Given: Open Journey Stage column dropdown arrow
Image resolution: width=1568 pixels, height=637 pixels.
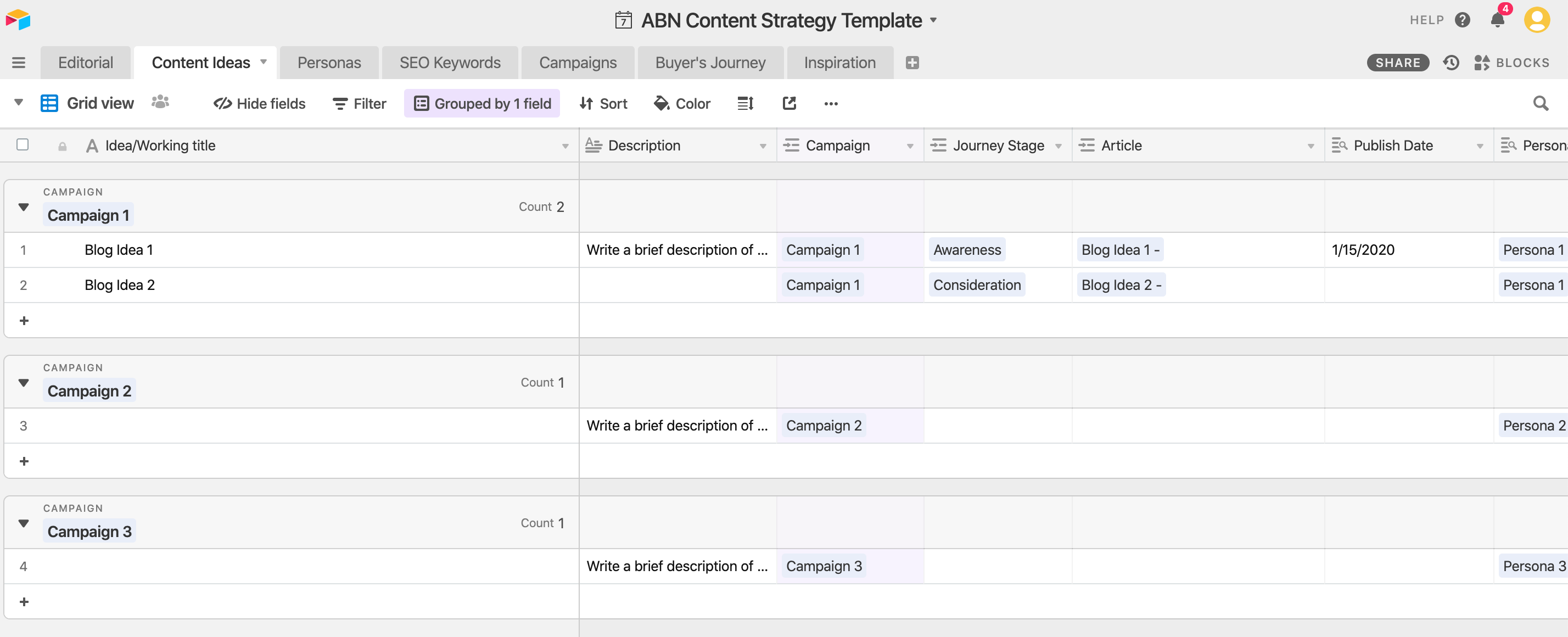Looking at the screenshot, I should pos(1059,146).
